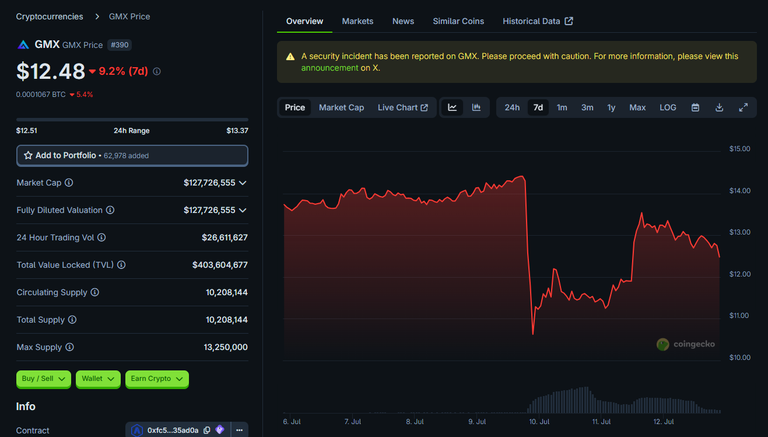Open more contract options ellipsis button
This screenshot has width=768, height=437.
(240, 430)
